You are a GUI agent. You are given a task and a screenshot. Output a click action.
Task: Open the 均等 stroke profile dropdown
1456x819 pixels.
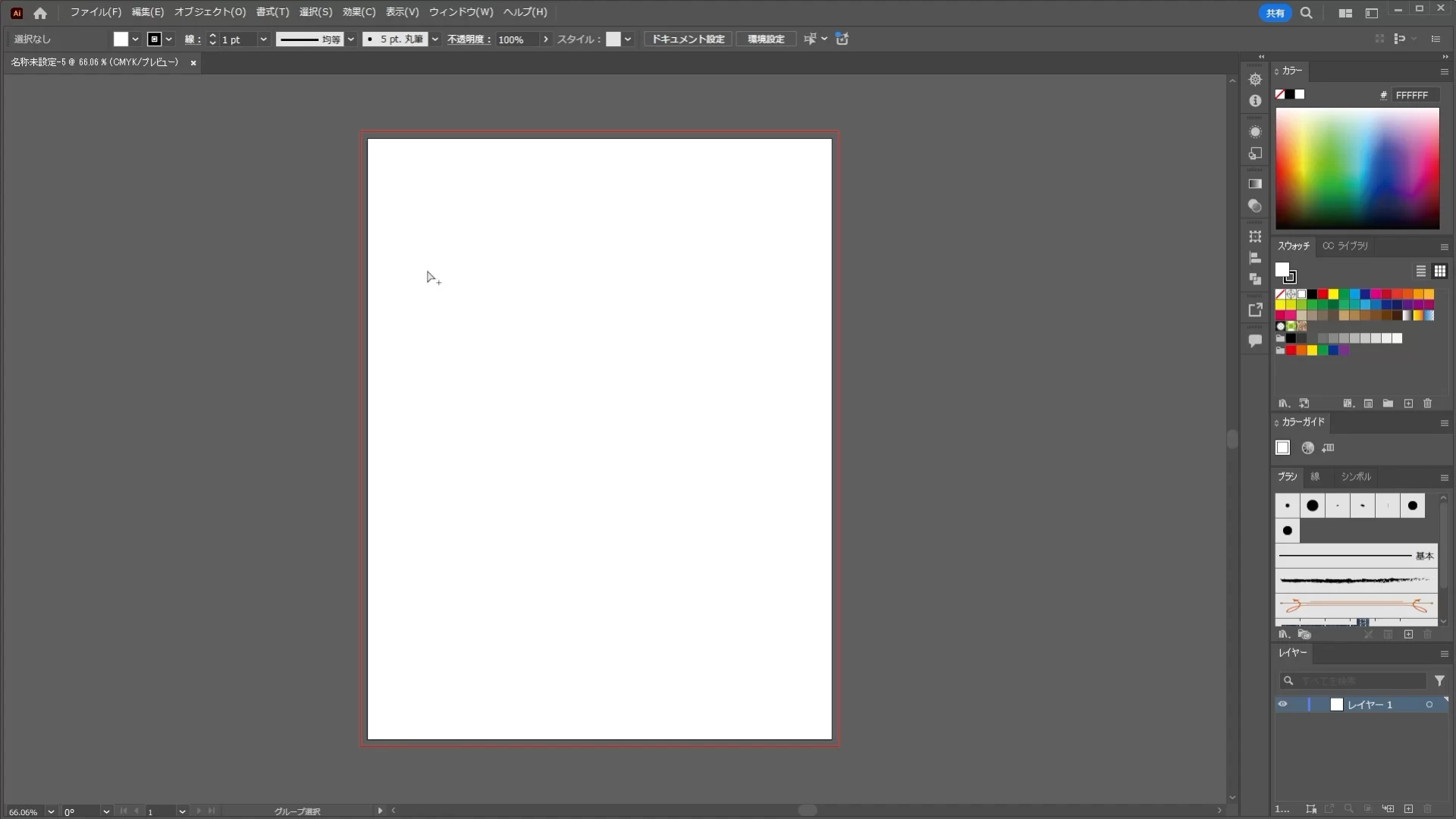pos(351,39)
